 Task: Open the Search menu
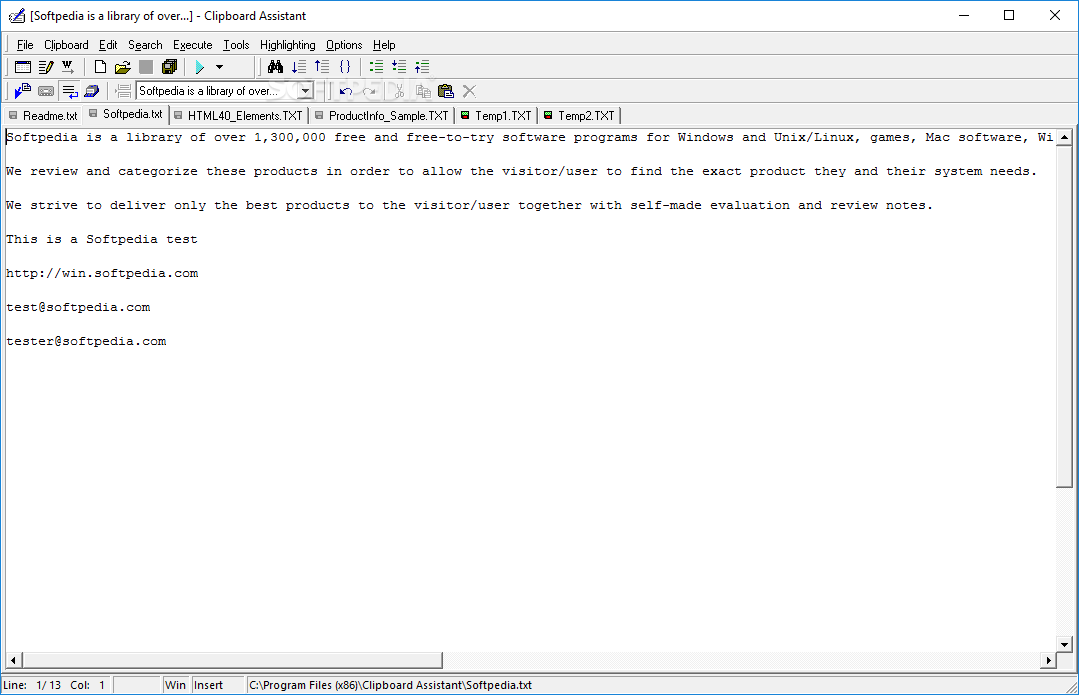coord(145,45)
